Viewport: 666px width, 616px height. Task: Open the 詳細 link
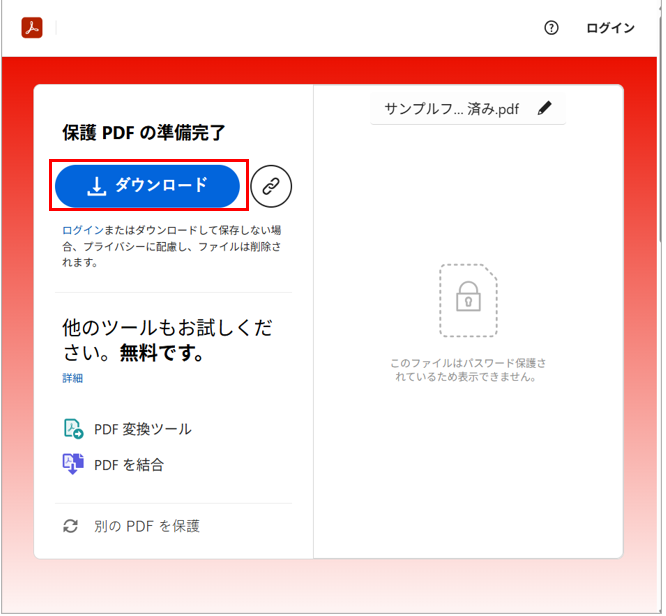click(x=73, y=378)
